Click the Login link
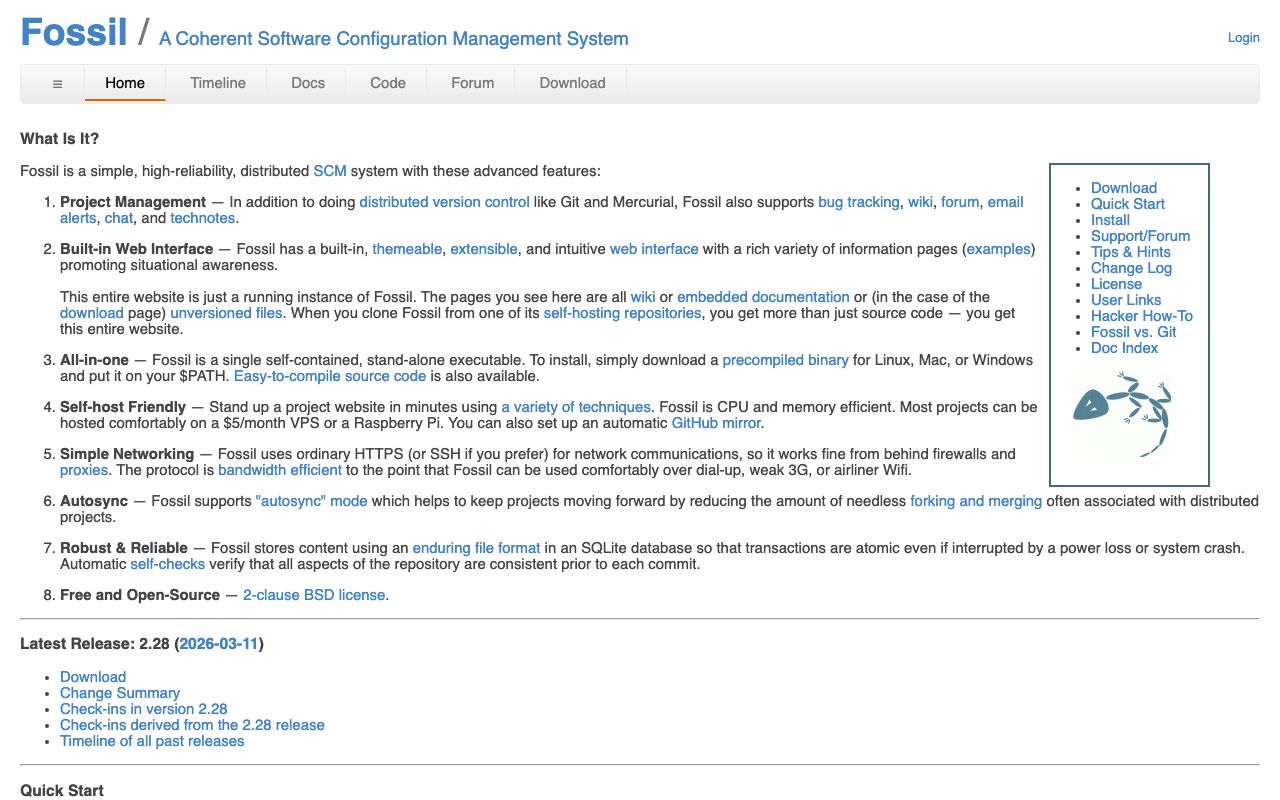1280x800 pixels. coord(1244,37)
